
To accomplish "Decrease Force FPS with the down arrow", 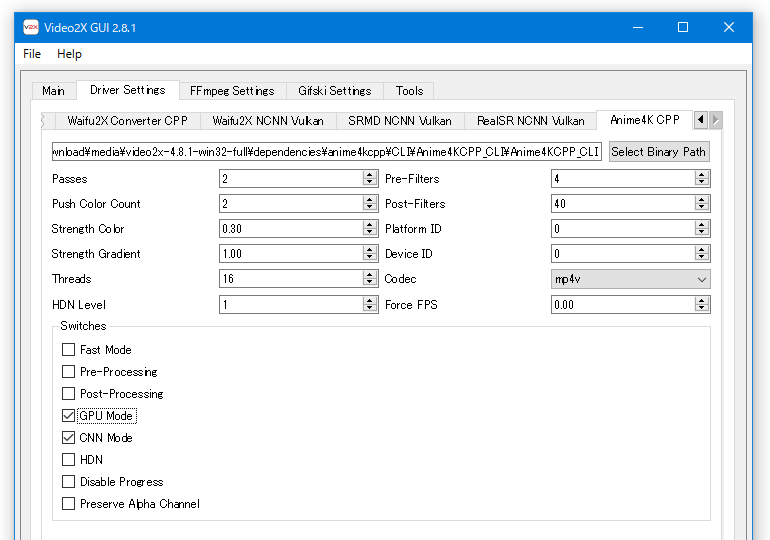I will pos(702,309).
